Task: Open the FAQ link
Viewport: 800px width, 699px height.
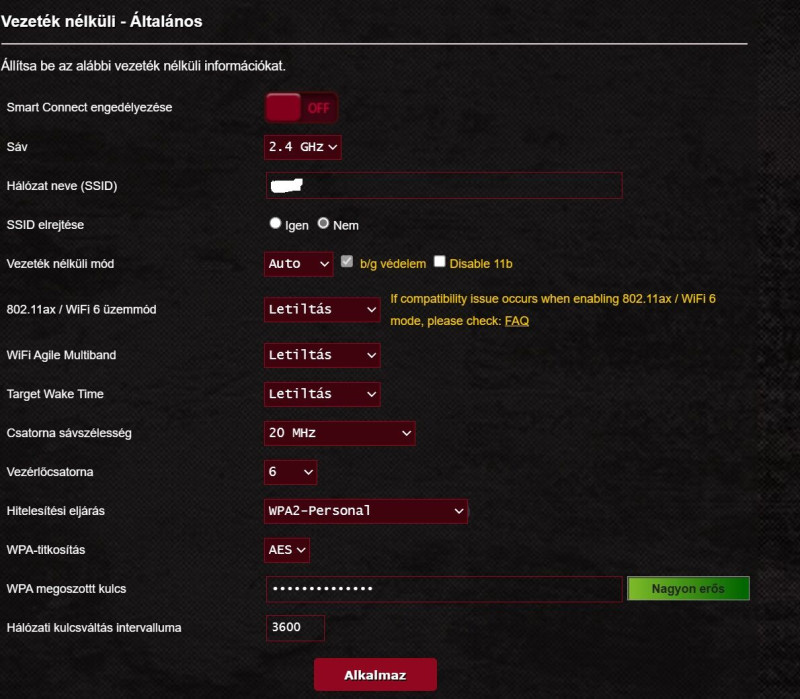Action: tap(517, 321)
